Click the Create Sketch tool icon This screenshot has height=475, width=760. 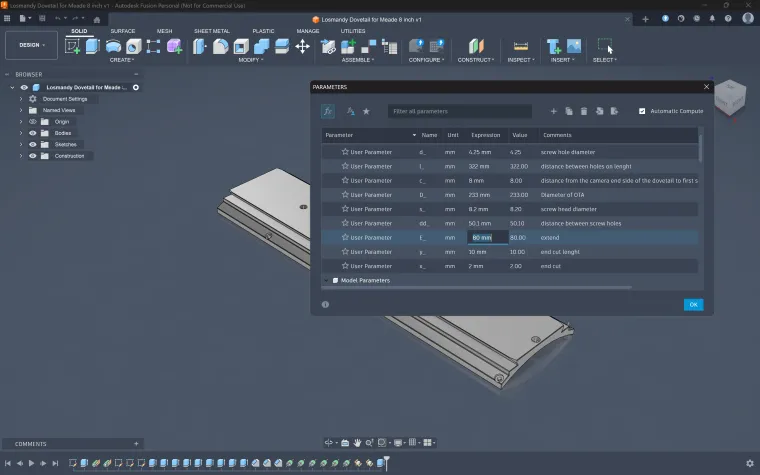(x=73, y=46)
